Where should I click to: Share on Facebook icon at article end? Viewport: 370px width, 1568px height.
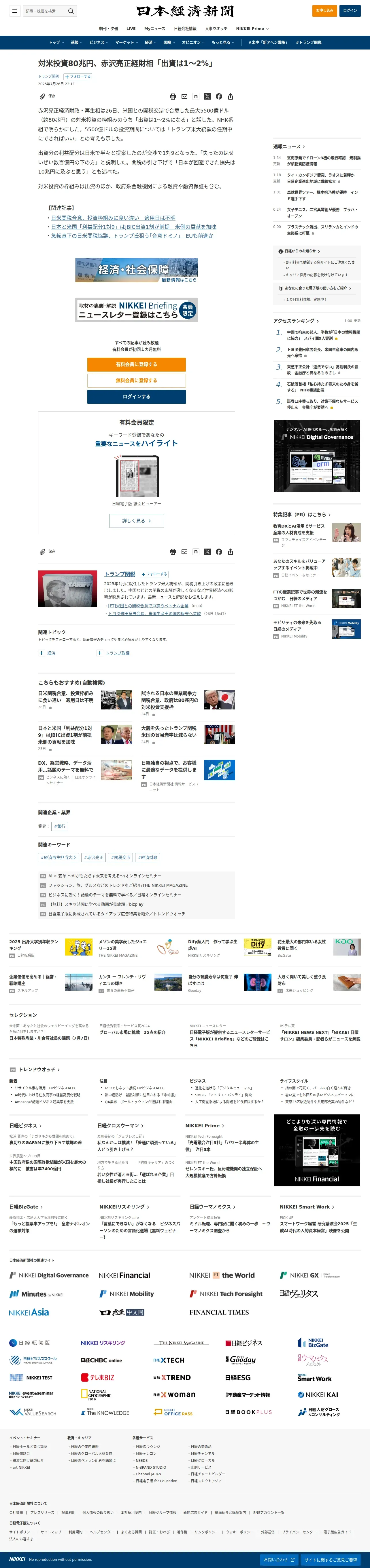pos(219,551)
